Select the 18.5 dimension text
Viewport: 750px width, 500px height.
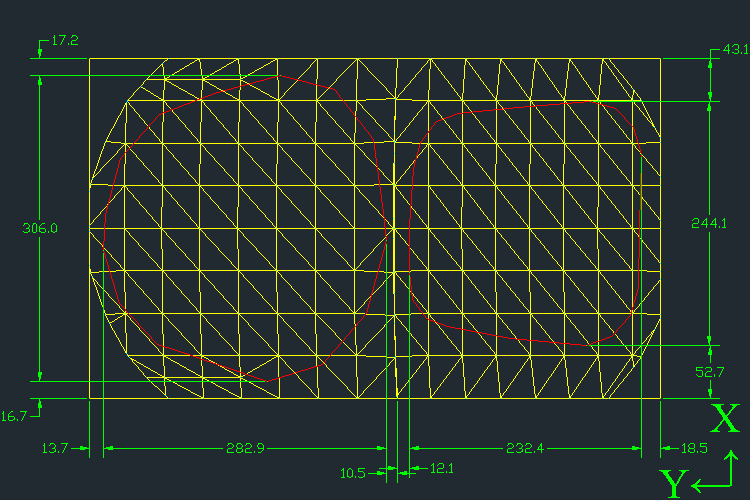694,448
